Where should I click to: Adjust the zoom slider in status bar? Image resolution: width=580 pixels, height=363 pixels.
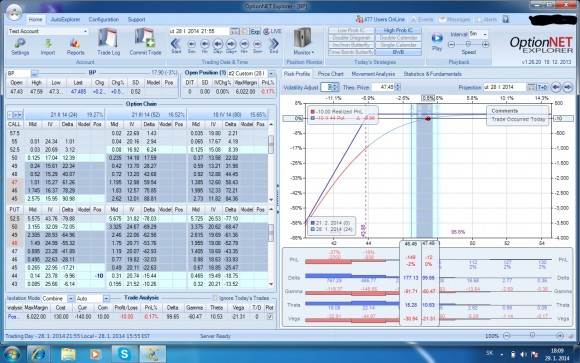532,336
